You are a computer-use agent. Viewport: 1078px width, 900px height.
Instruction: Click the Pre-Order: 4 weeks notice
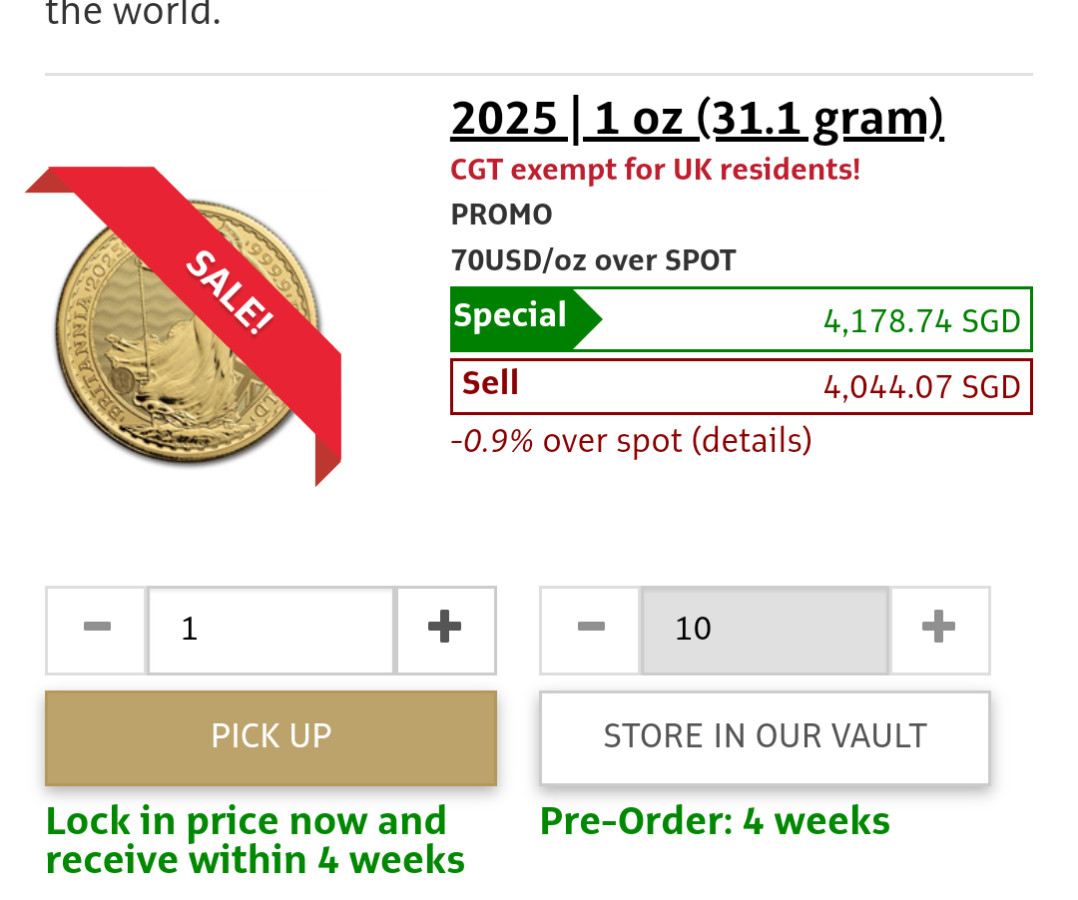click(x=714, y=822)
